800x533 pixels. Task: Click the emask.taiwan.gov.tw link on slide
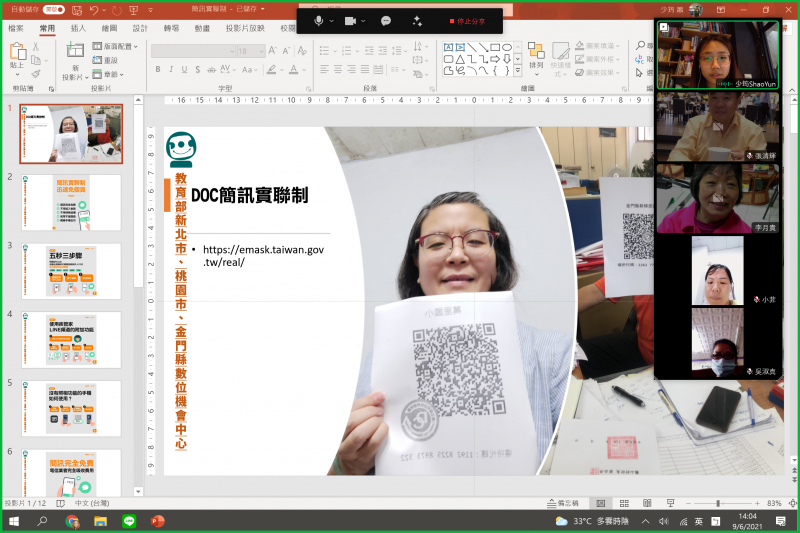click(263, 250)
